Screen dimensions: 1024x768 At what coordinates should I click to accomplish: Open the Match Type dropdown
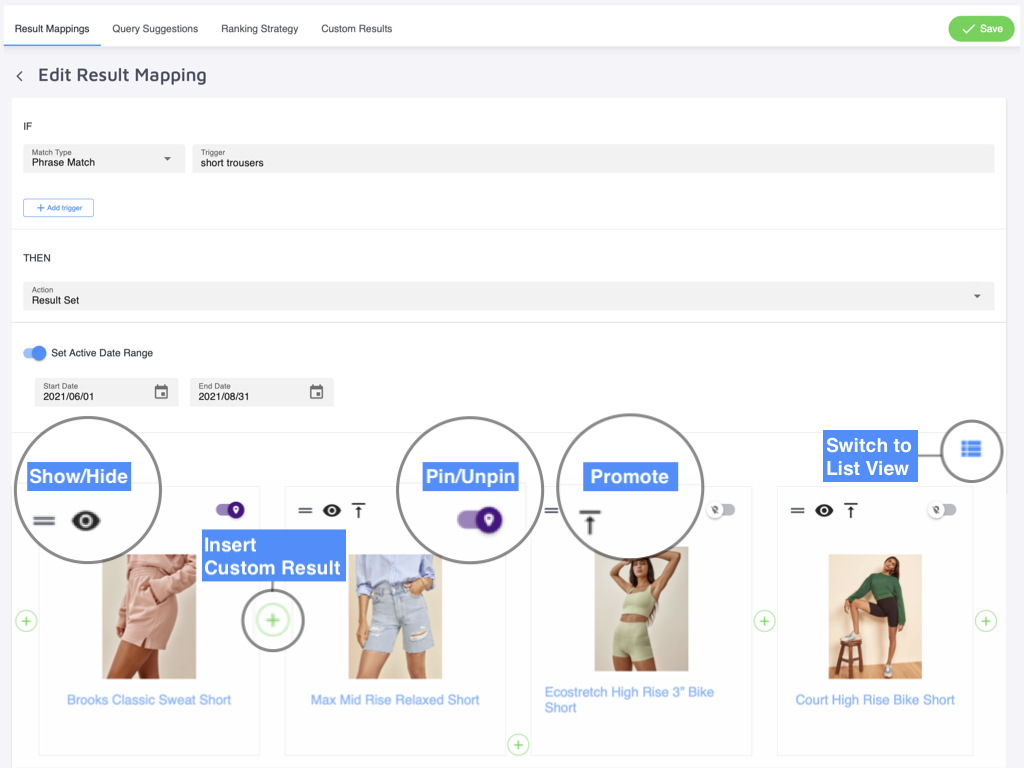click(103, 158)
